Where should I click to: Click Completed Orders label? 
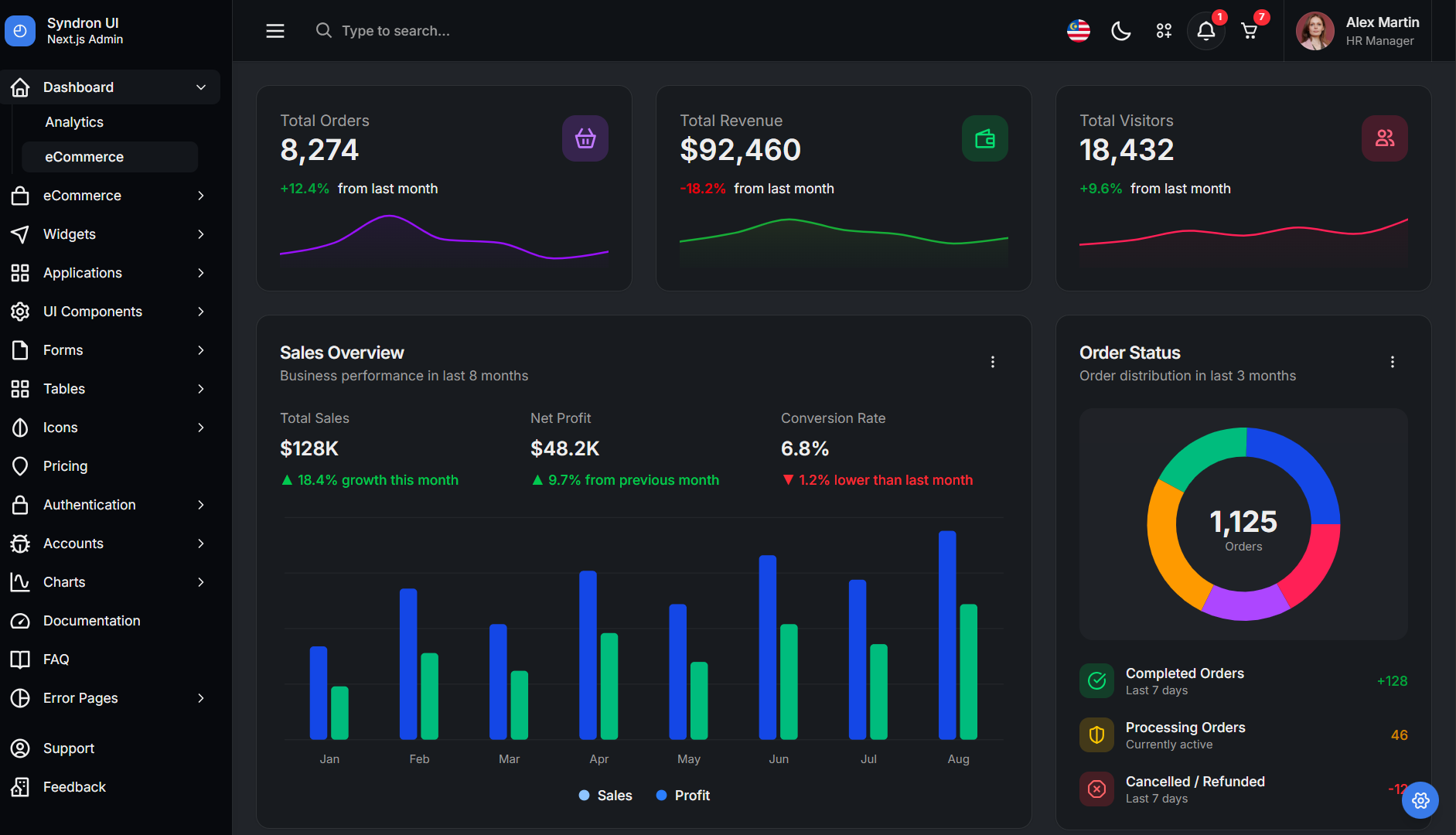[1185, 673]
